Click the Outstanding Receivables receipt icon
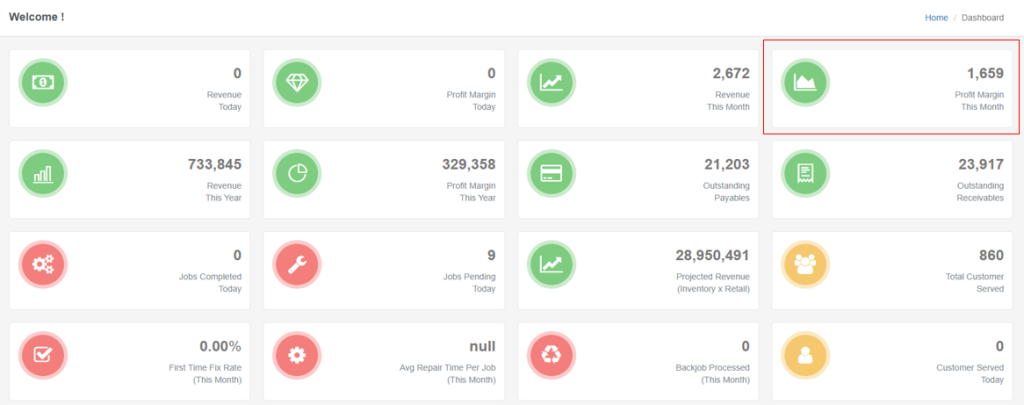This screenshot has height=405, width=1024. pyautogui.click(x=805, y=174)
